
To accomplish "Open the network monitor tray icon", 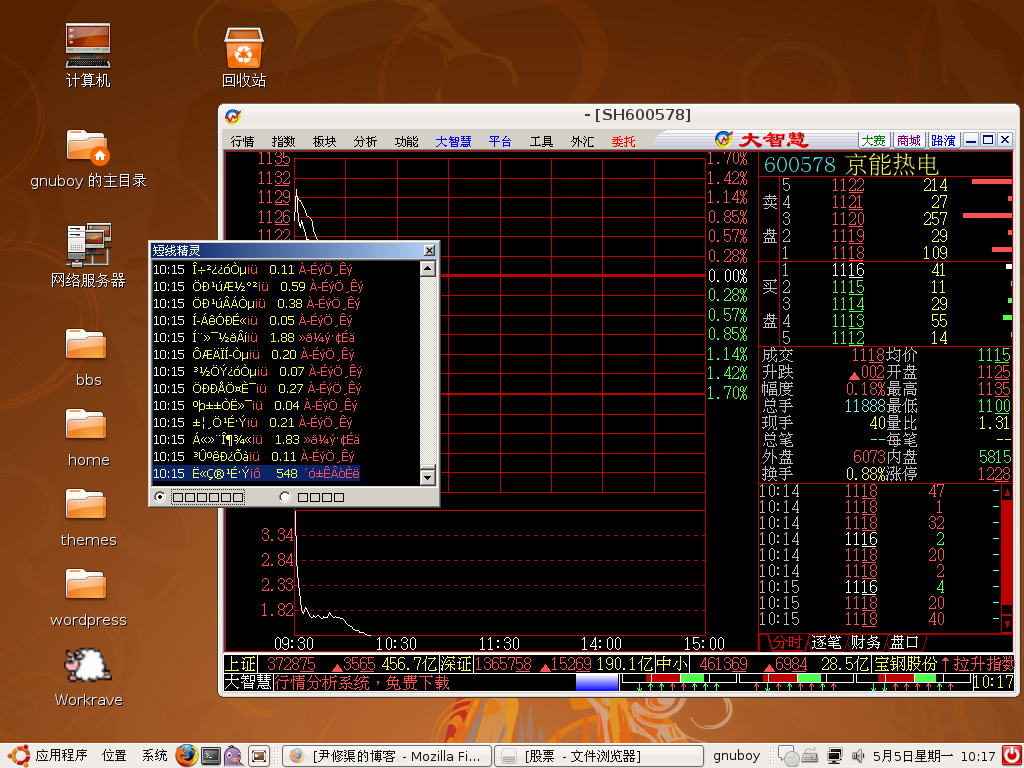I will [x=835, y=756].
